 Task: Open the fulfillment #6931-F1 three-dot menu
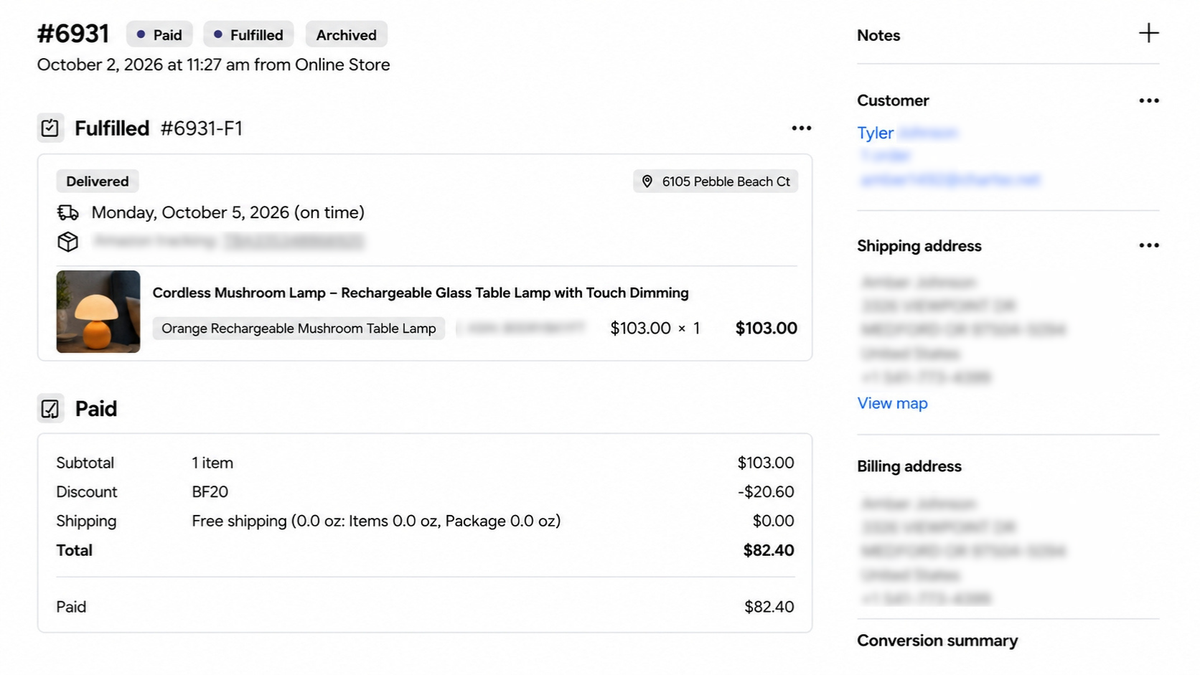click(x=801, y=128)
